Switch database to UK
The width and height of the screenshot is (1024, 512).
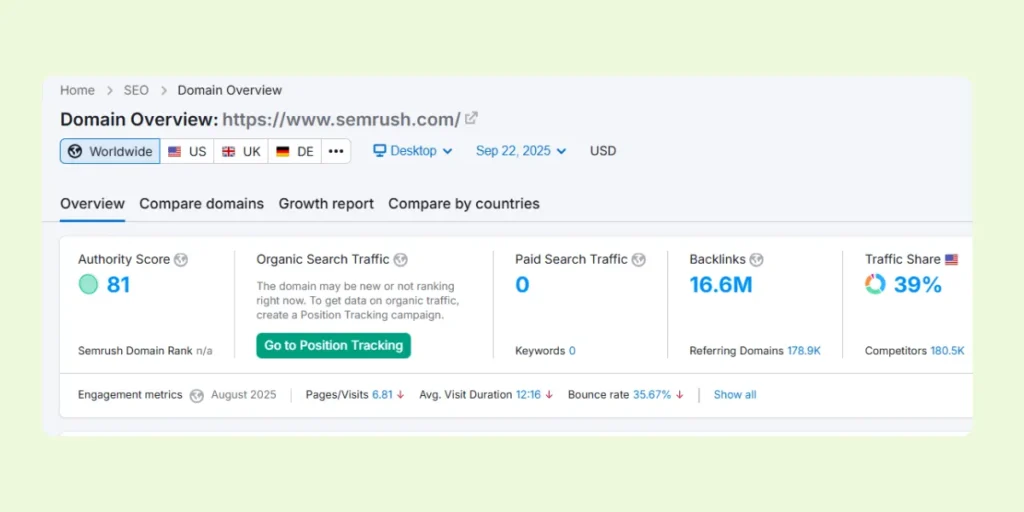pos(241,151)
